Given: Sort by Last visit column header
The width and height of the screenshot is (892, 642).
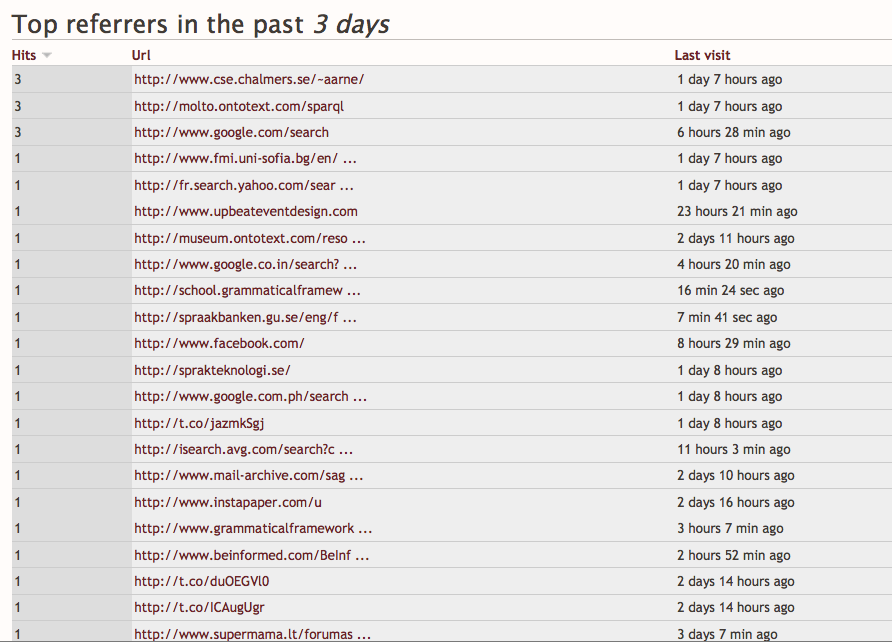Looking at the screenshot, I should 702,55.
